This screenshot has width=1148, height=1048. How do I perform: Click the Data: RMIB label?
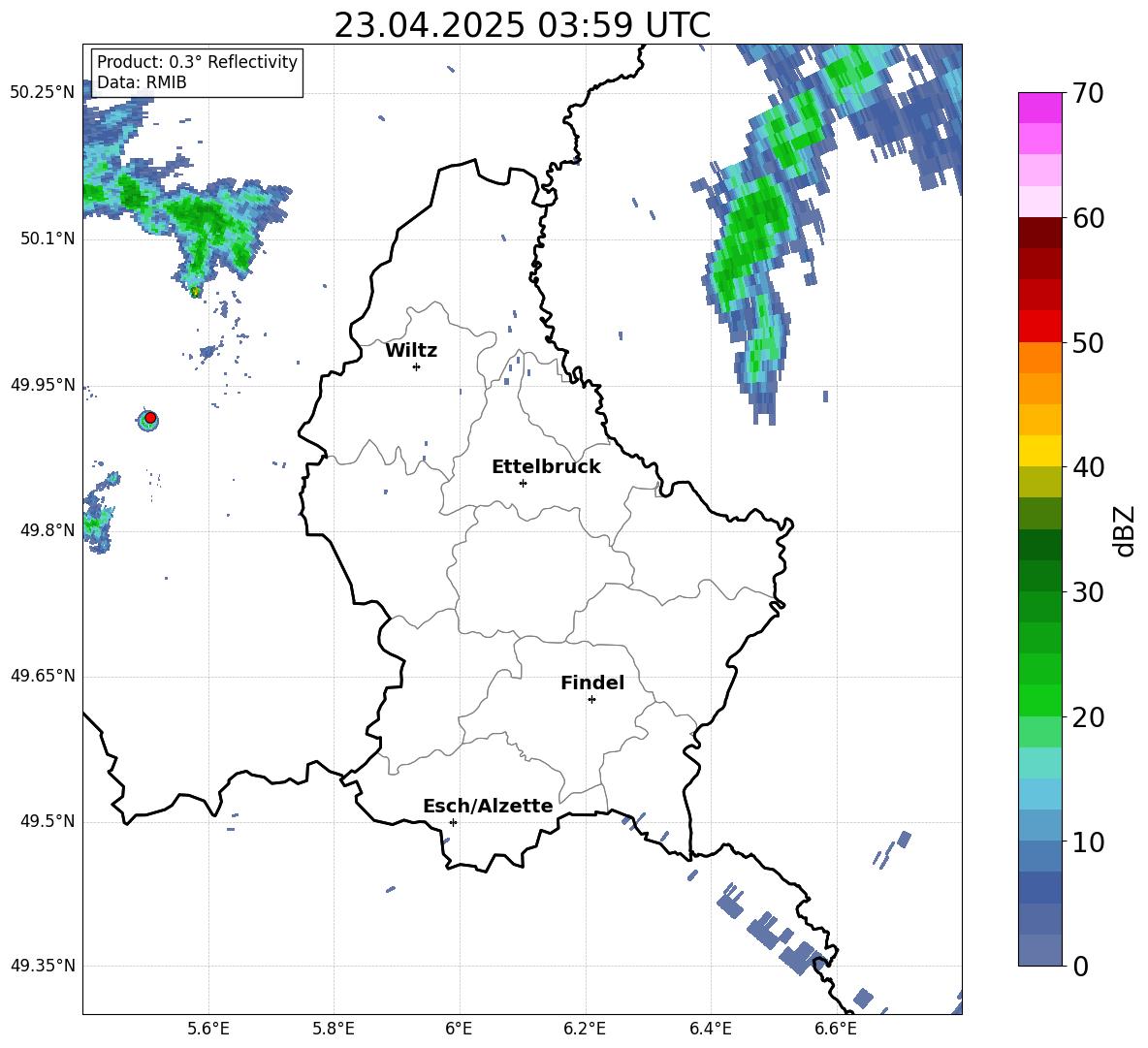pyautogui.click(x=142, y=82)
